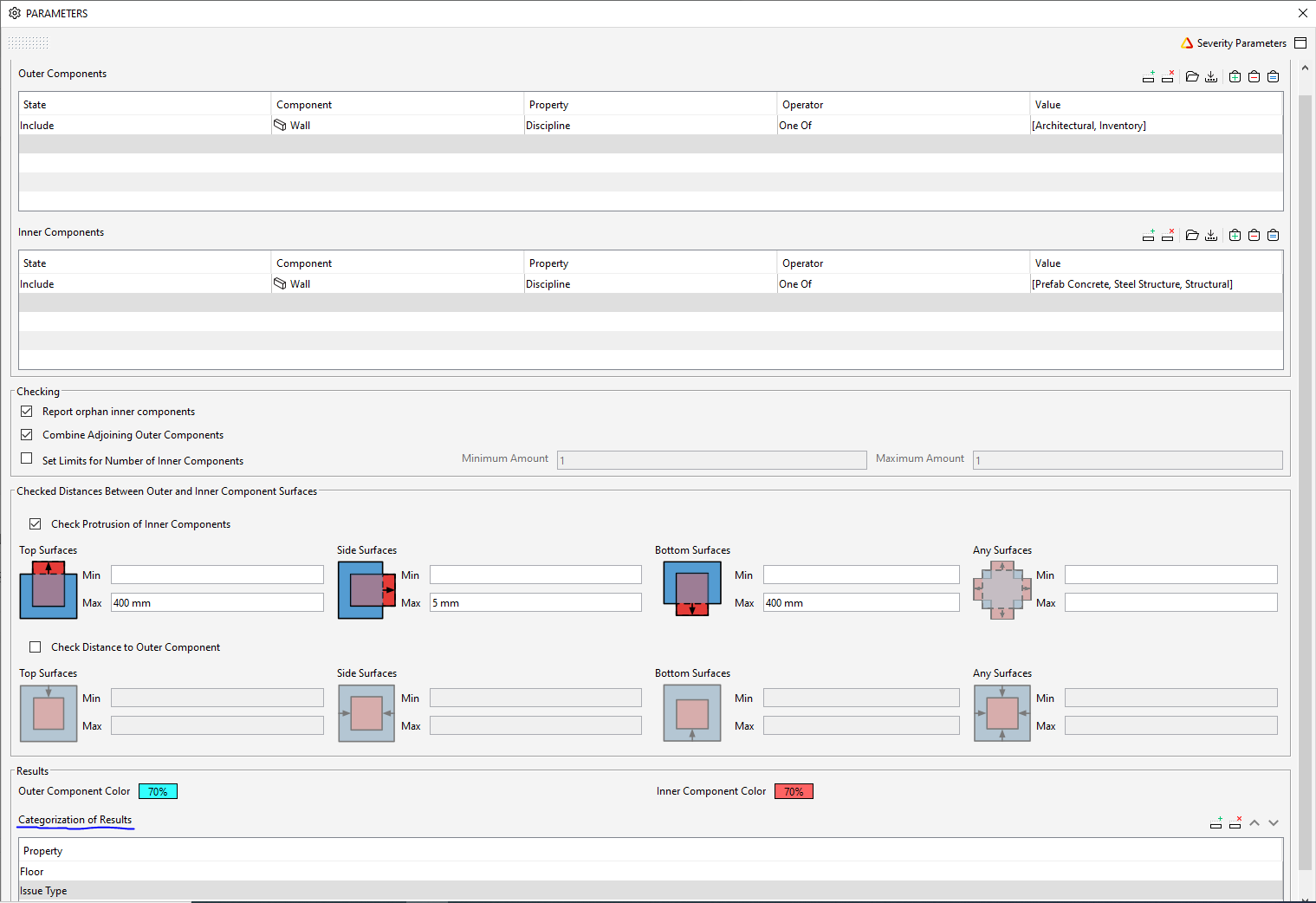Delete row icon in Outer Components toolbar
1316x903 pixels.
click(1168, 77)
